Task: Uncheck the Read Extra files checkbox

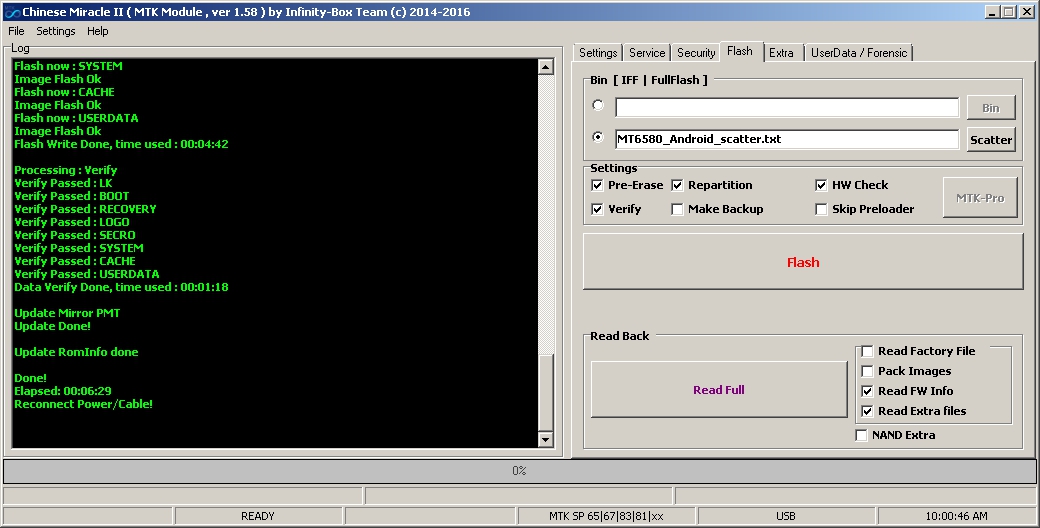Action: point(867,411)
